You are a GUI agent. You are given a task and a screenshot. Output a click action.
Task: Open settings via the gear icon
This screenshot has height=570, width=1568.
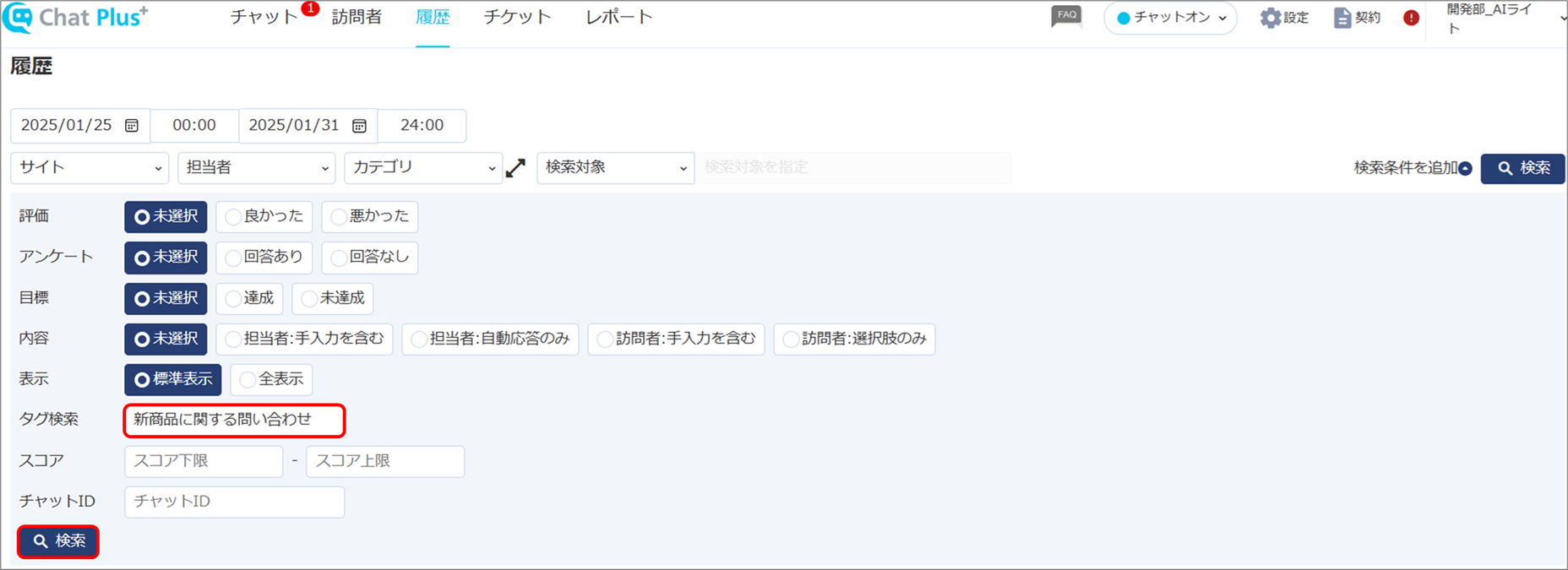pyautogui.click(x=1270, y=18)
